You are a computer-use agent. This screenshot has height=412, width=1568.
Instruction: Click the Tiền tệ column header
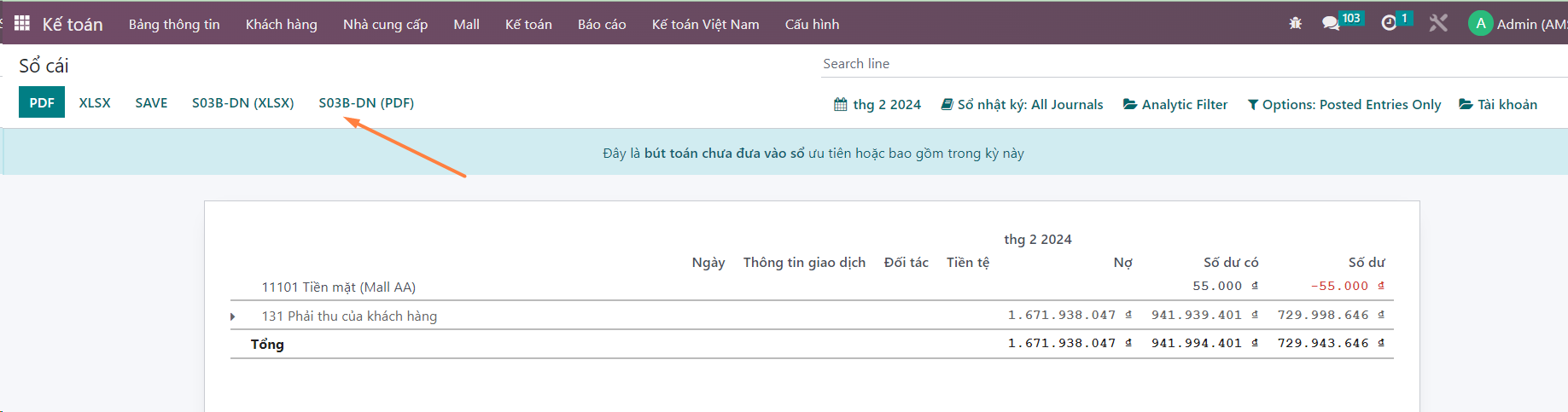coord(968,263)
